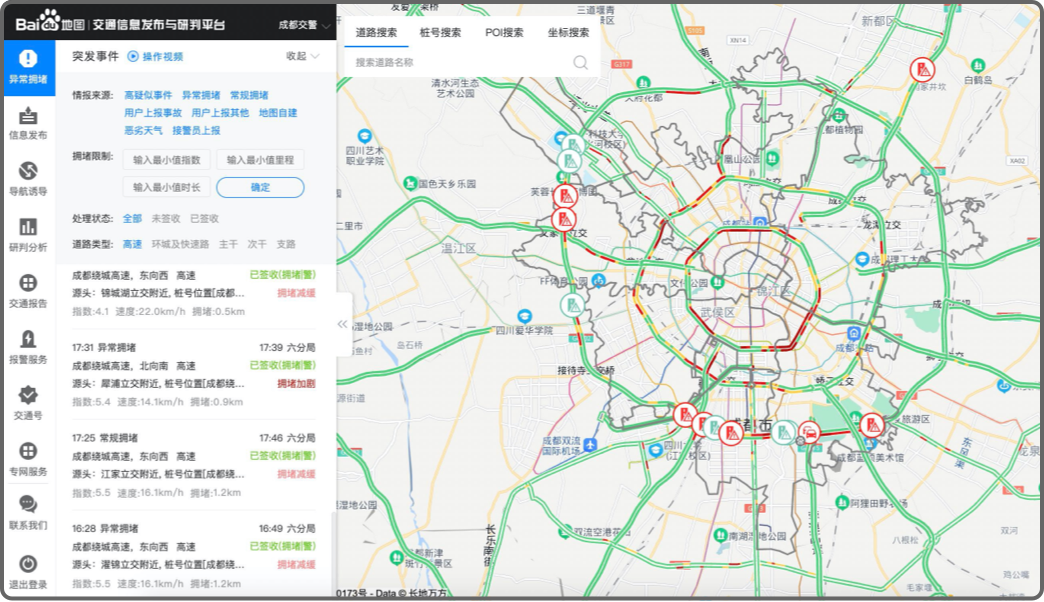This screenshot has width=1044, height=602.
Task: Filter processing status by 已签收
Action: coord(204,218)
